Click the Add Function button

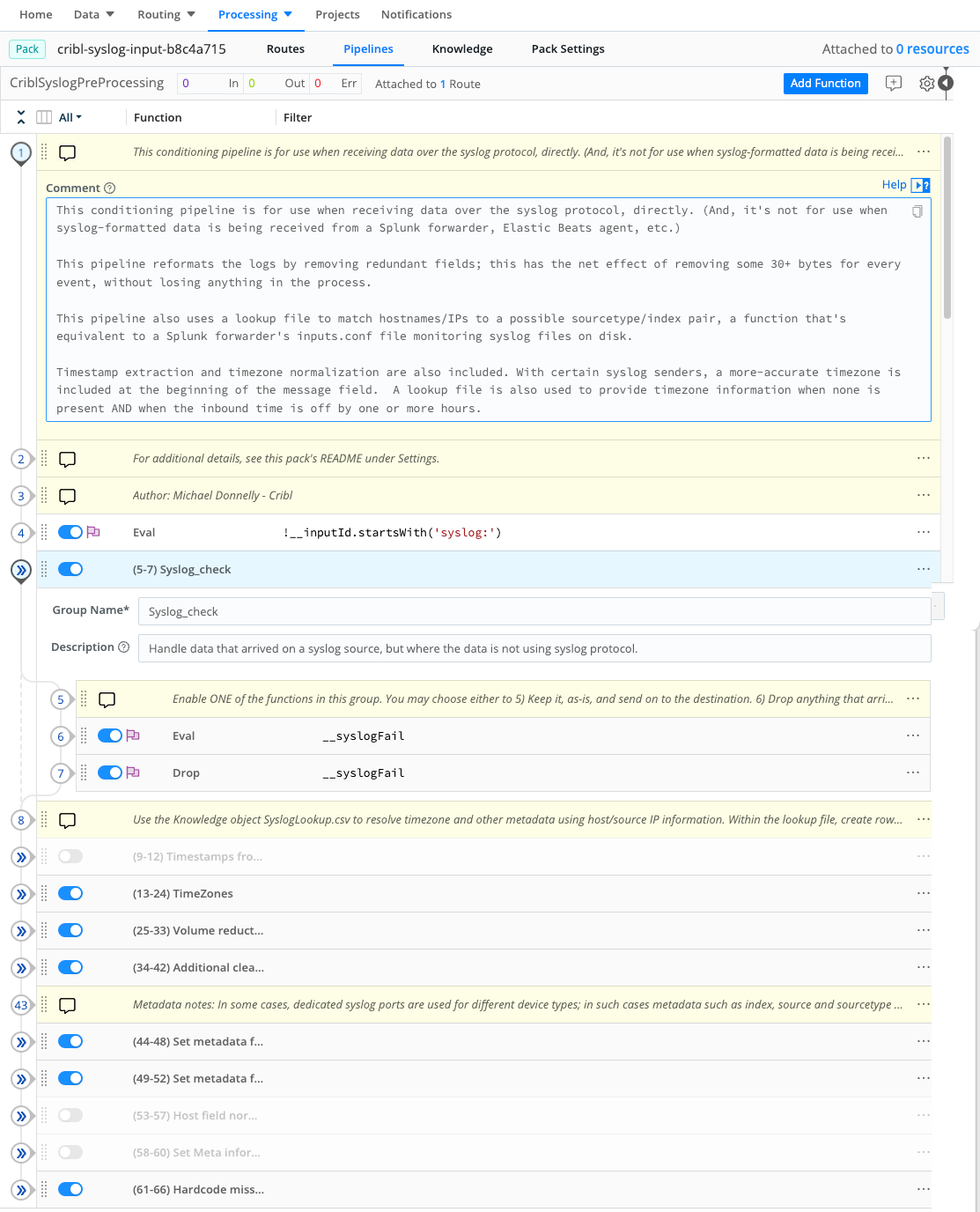click(x=825, y=84)
